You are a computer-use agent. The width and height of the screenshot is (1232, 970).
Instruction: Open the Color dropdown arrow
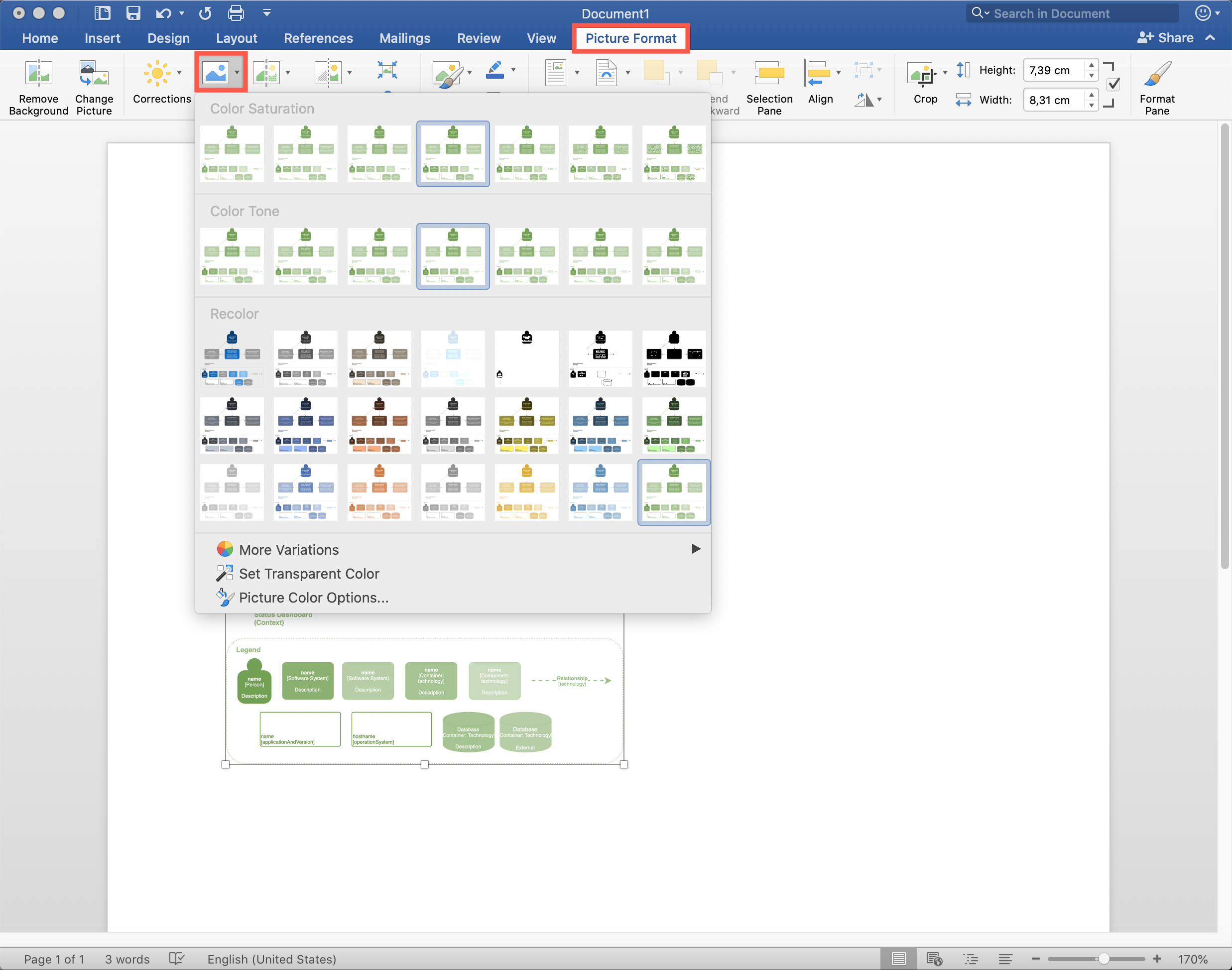tap(237, 73)
